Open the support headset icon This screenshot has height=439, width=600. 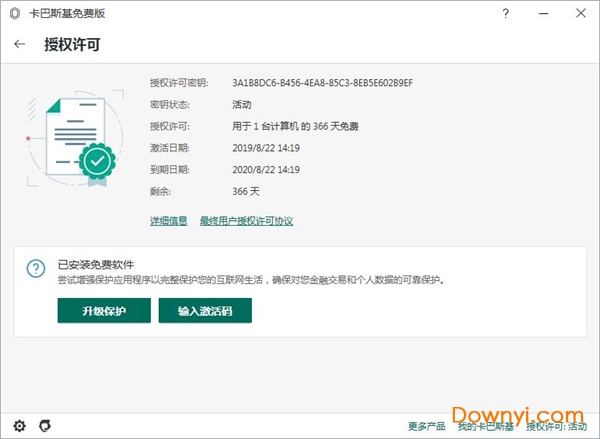tap(45, 425)
